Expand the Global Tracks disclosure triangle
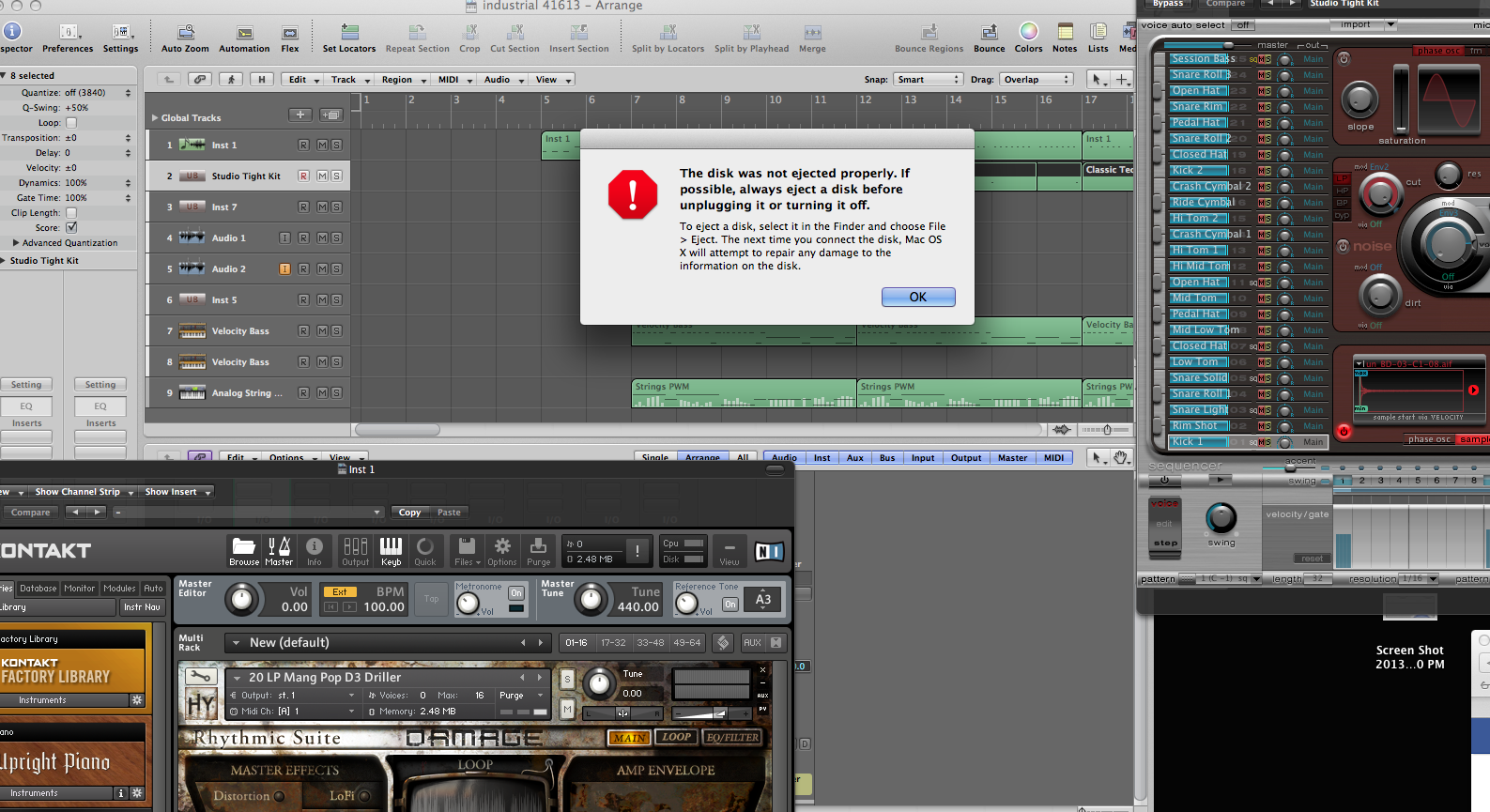Image resolution: width=1490 pixels, height=812 pixels. click(155, 118)
